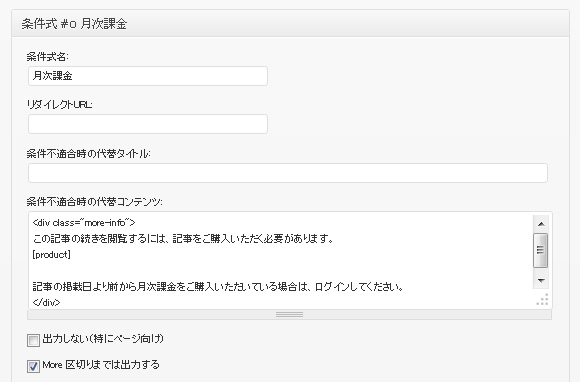Image resolution: width=580 pixels, height=382 pixels.
Task: Click the 出力しない（特にページ向け） label text
Action: click(103, 339)
